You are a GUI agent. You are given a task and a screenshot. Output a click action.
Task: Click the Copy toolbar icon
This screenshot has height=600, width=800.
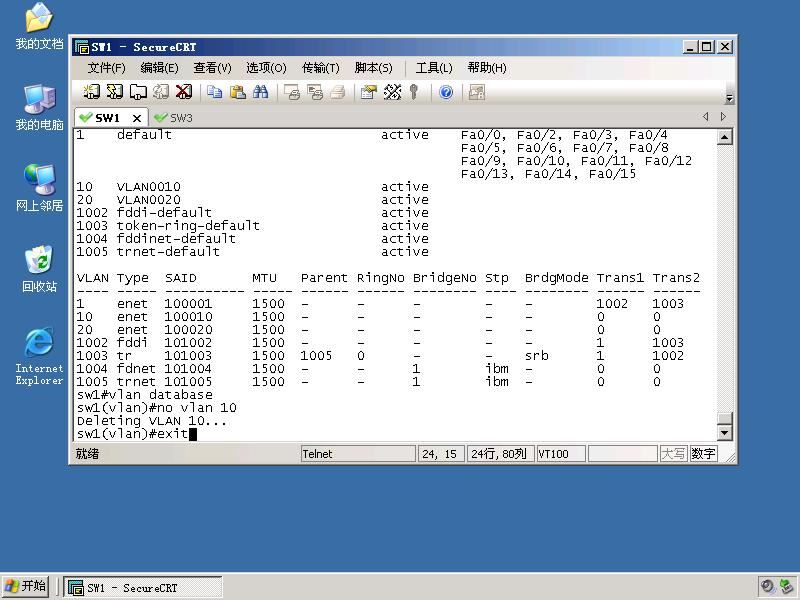(x=214, y=92)
